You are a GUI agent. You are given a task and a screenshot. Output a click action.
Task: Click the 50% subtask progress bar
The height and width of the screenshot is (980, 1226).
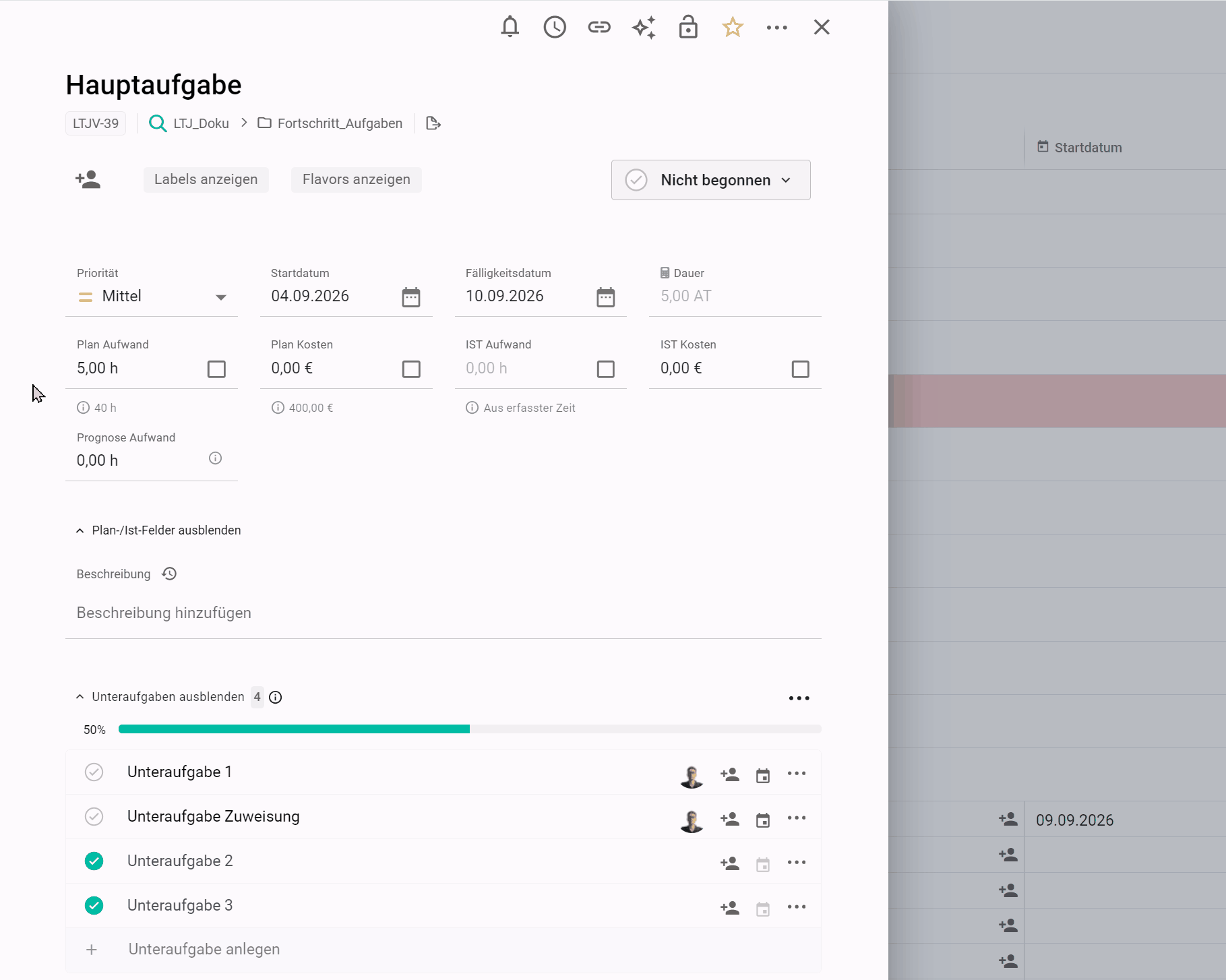point(470,729)
